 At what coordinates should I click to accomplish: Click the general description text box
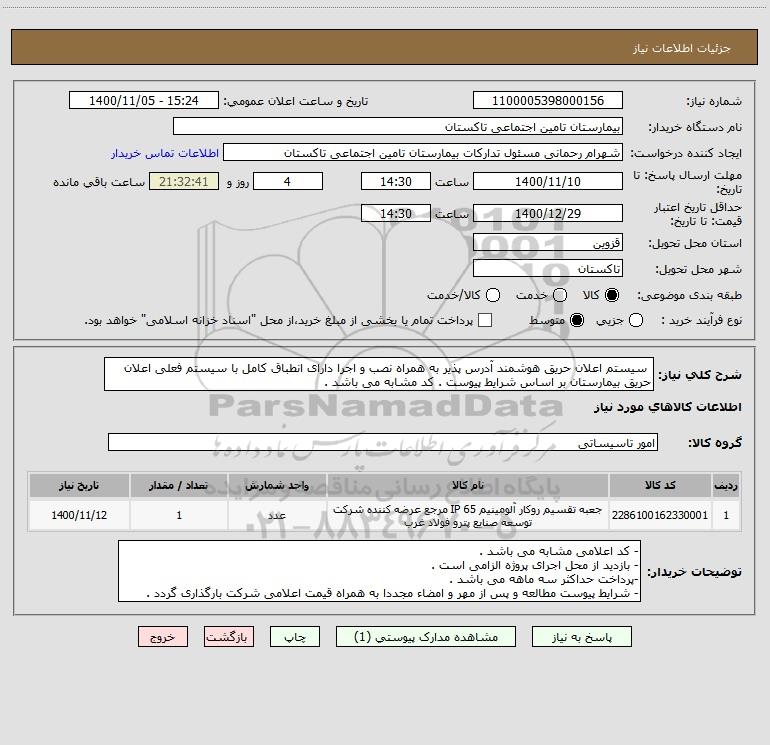coord(379,375)
